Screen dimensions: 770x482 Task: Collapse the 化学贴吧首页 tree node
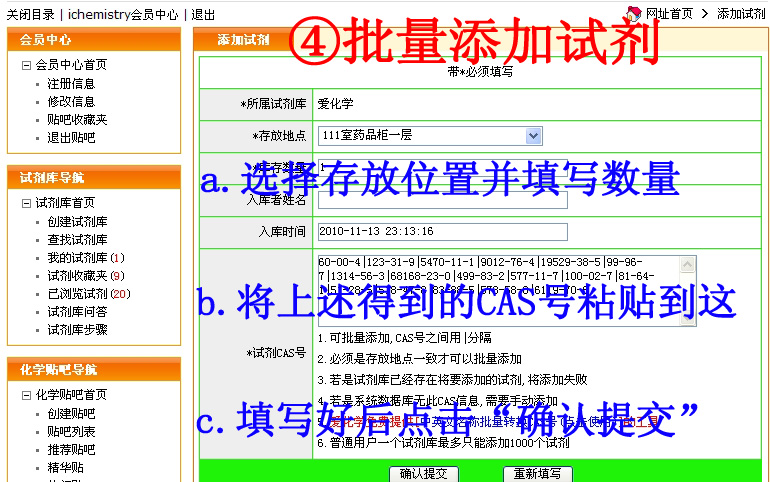click(26, 395)
